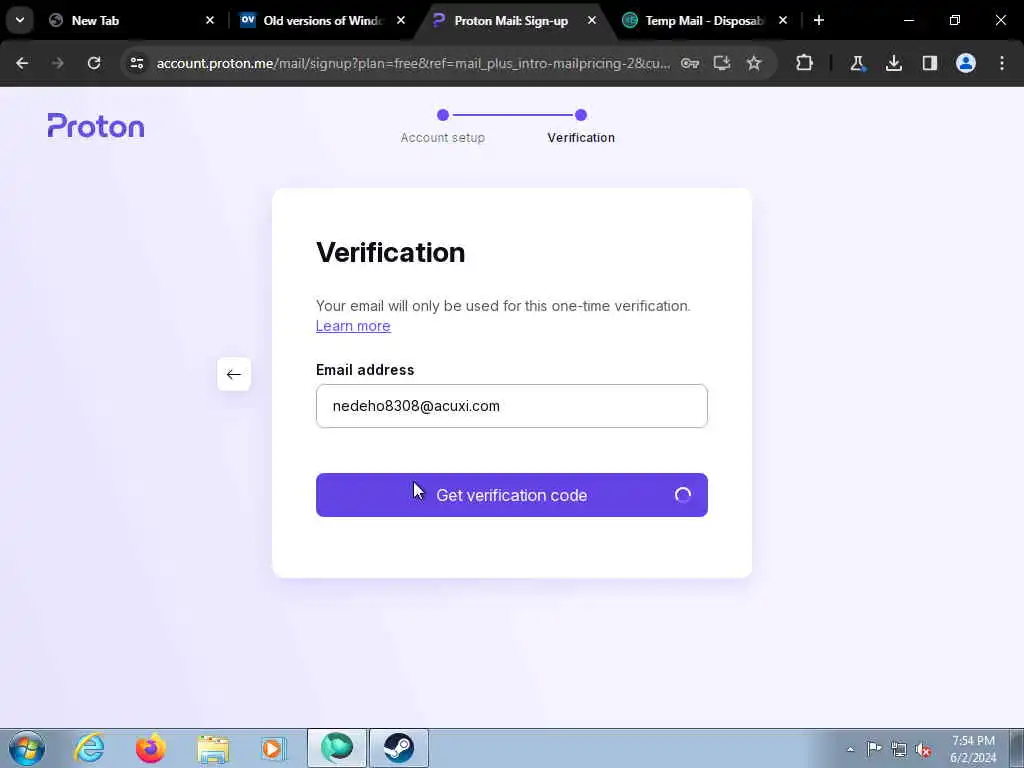Show hidden system tray icons
Screen dimensions: 1024x768
(850, 749)
